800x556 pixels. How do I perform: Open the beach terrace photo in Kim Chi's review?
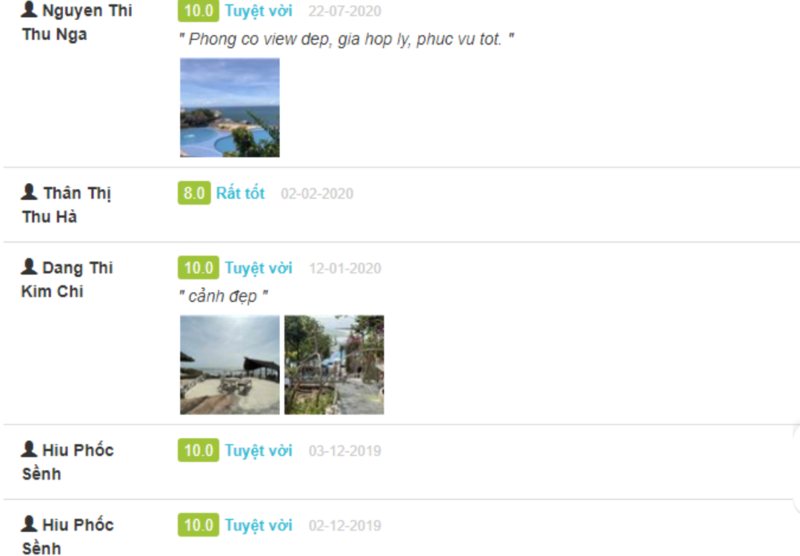tap(230, 365)
